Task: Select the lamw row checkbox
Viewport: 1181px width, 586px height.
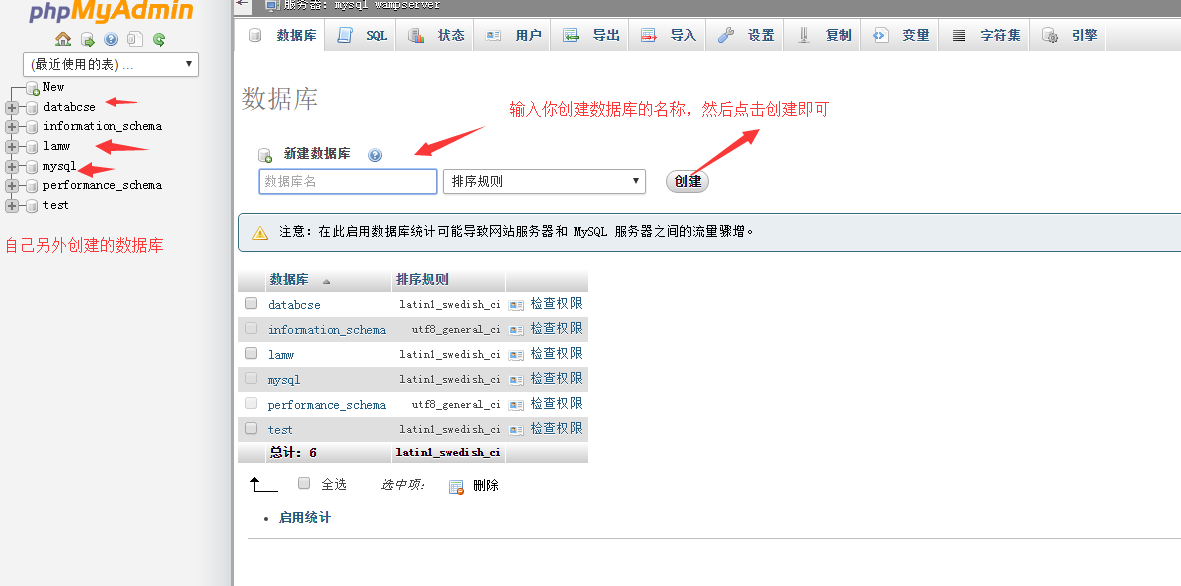Action: point(251,353)
